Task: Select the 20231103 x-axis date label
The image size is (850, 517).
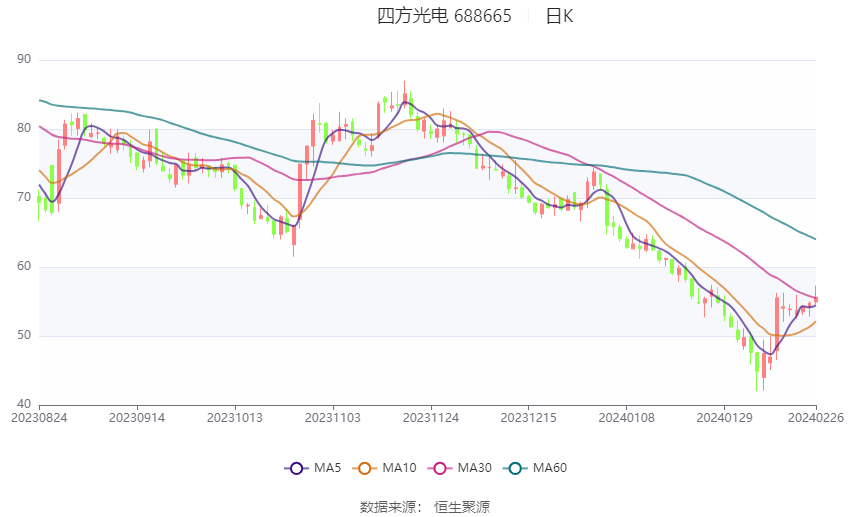Action: tap(333, 418)
